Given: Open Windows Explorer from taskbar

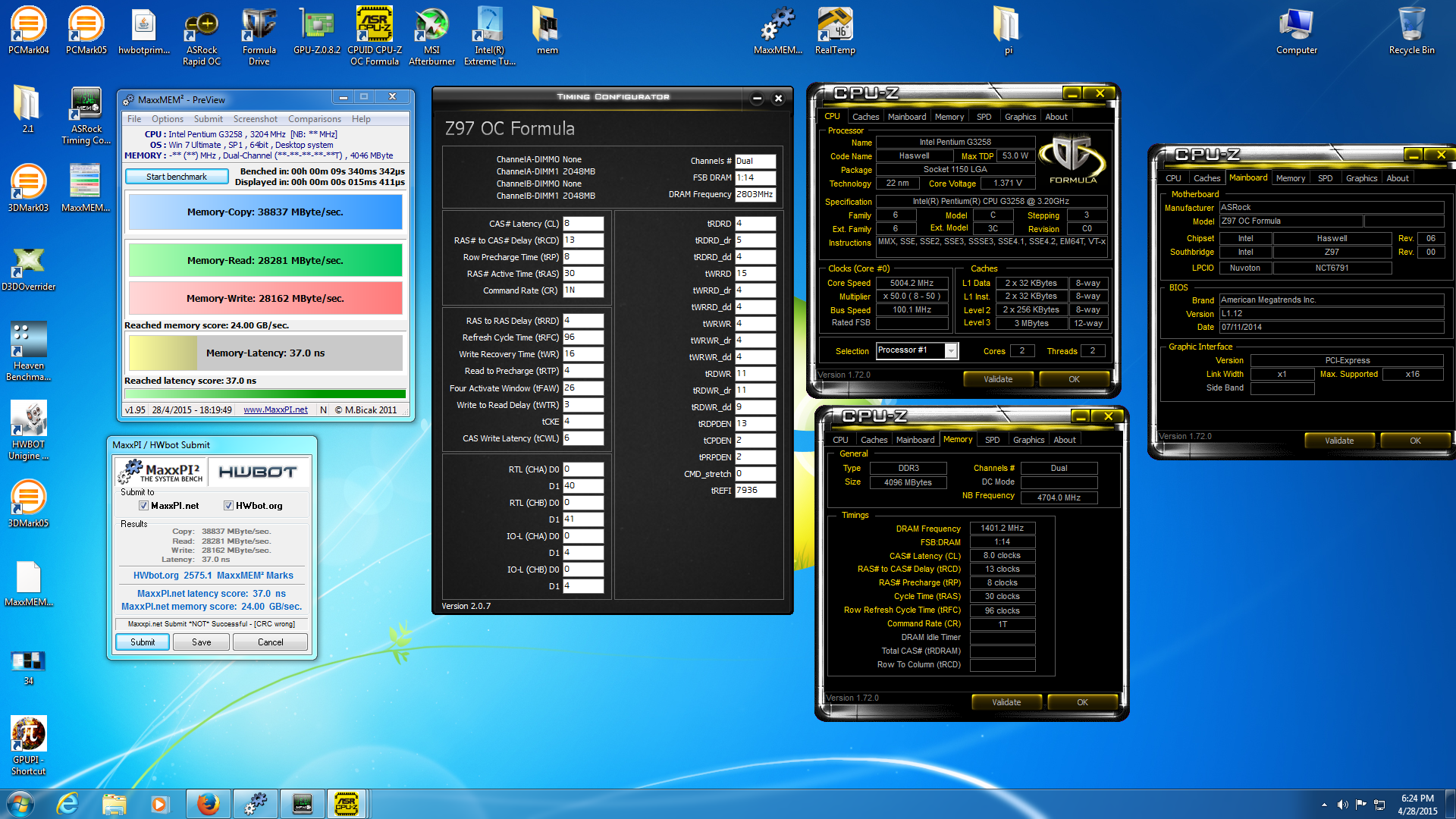Looking at the screenshot, I should (114, 804).
